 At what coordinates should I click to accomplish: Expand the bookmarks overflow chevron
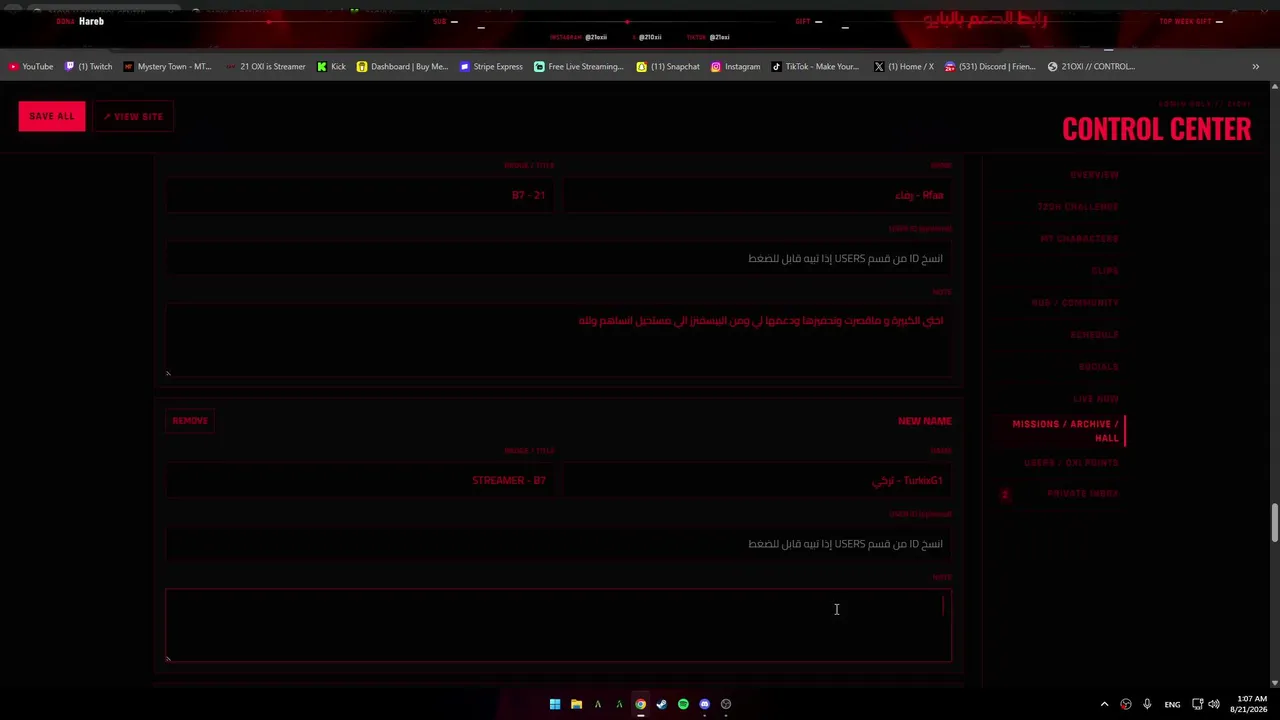[x=1255, y=67]
